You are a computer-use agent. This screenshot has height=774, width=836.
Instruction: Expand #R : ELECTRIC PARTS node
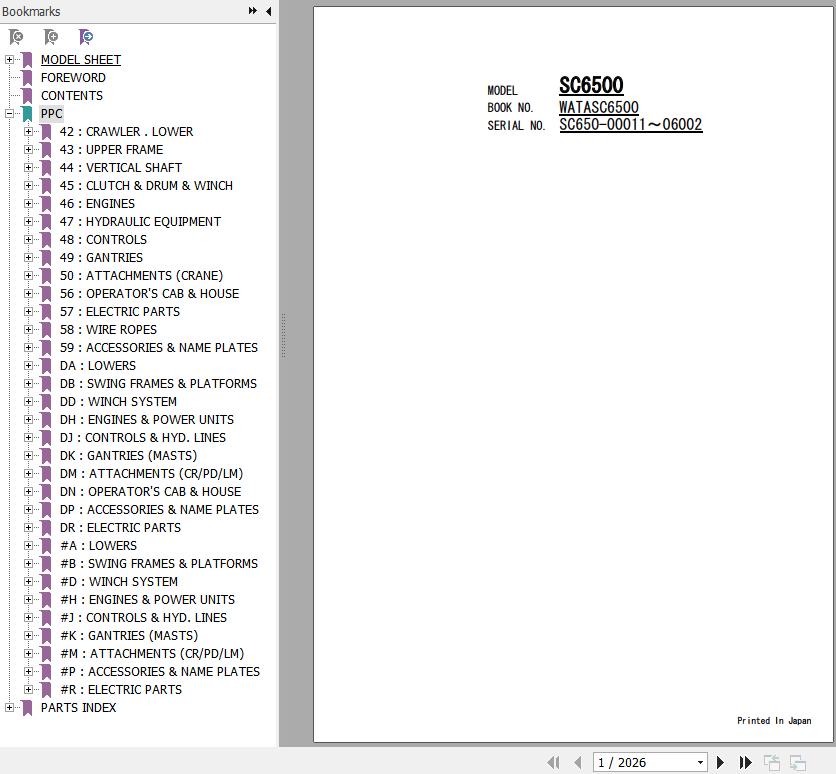coord(28,689)
